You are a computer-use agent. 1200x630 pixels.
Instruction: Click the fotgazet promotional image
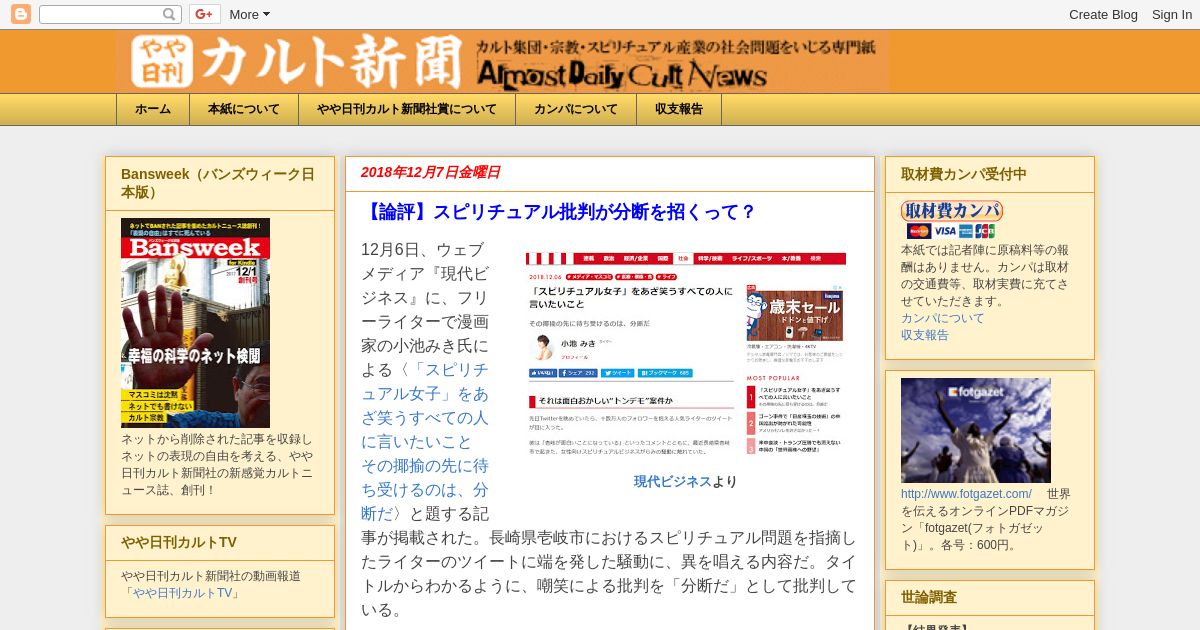(976, 430)
